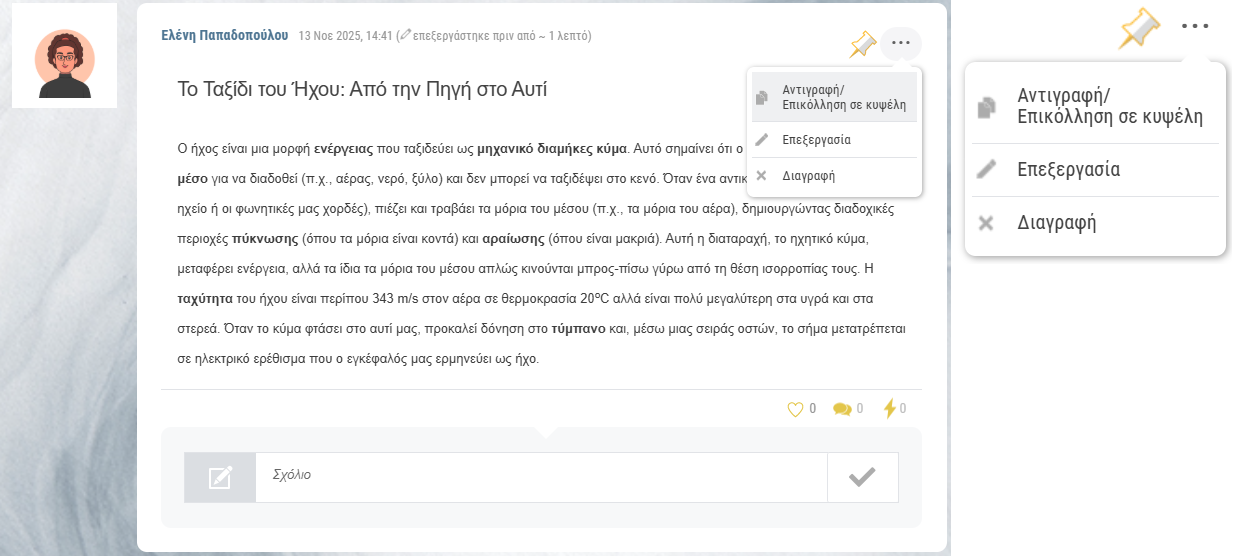Click into the Σχόλιο comment field
This screenshot has width=1237, height=556.
point(541,477)
